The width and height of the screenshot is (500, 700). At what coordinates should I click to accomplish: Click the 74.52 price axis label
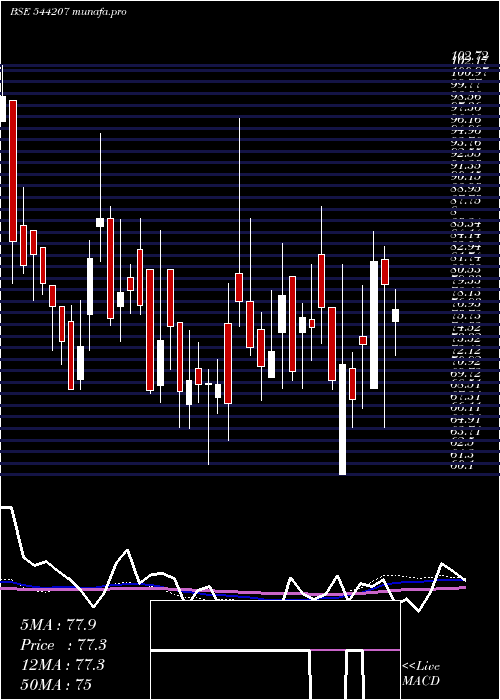coord(467,327)
